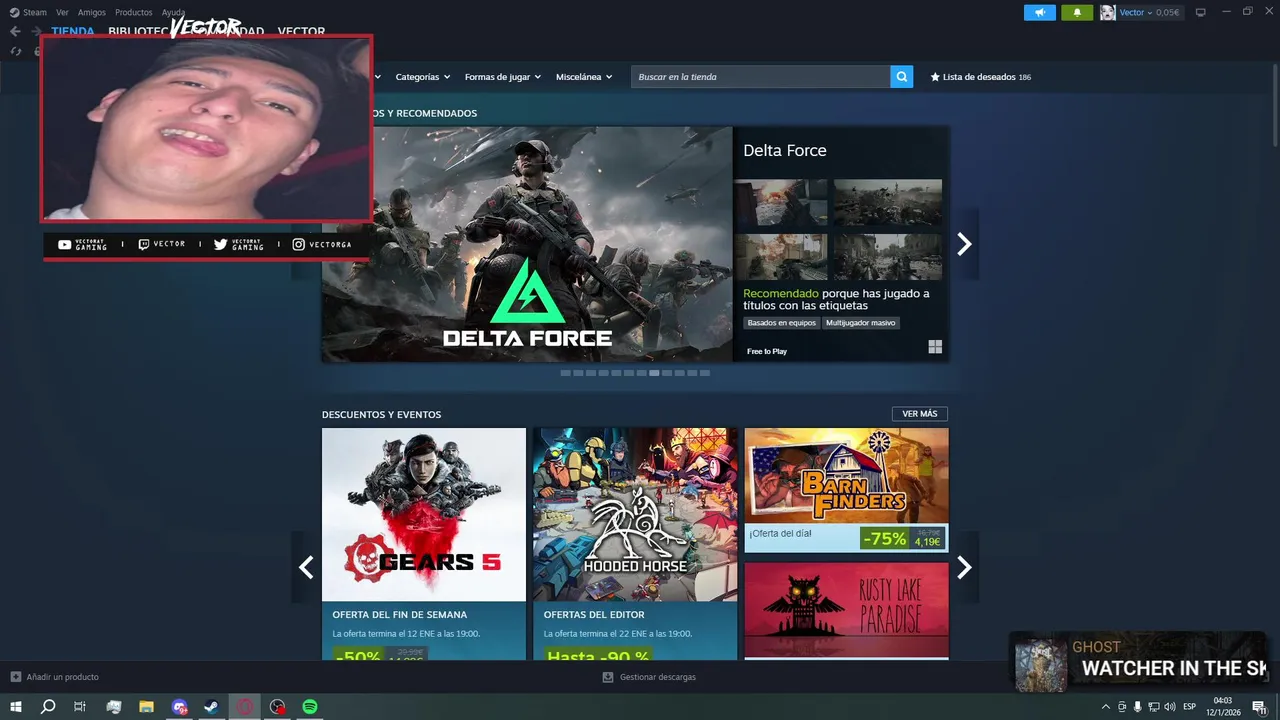Show next offers with right arrow
Screen dimensions: 1280x720
(x=964, y=567)
